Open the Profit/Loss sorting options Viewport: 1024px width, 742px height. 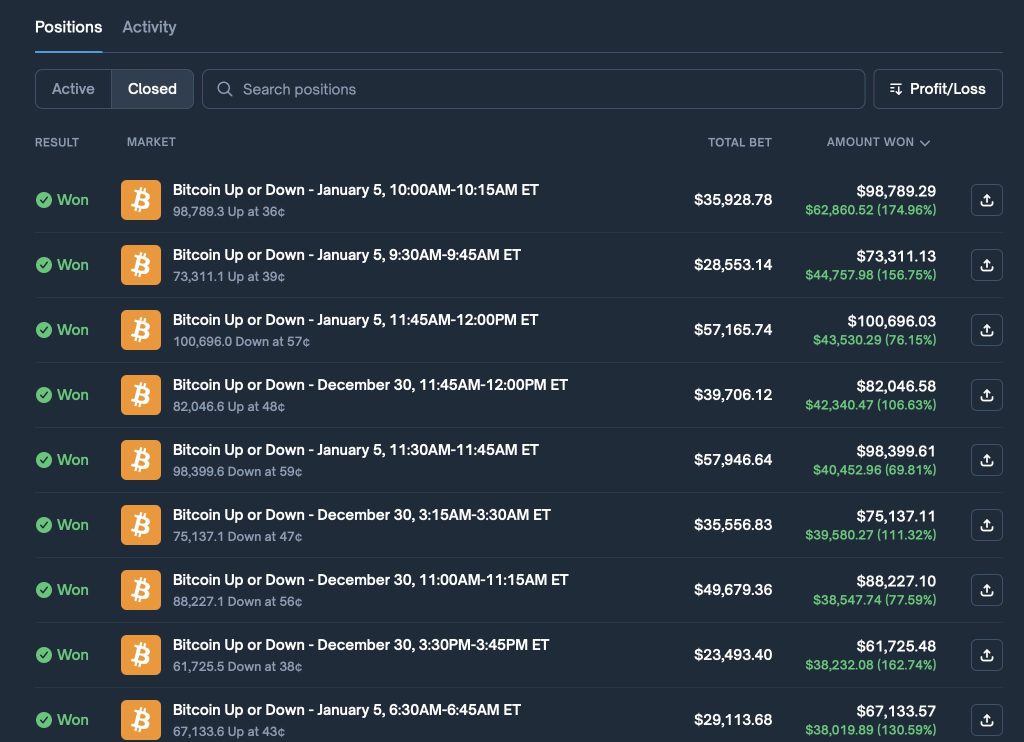point(937,89)
